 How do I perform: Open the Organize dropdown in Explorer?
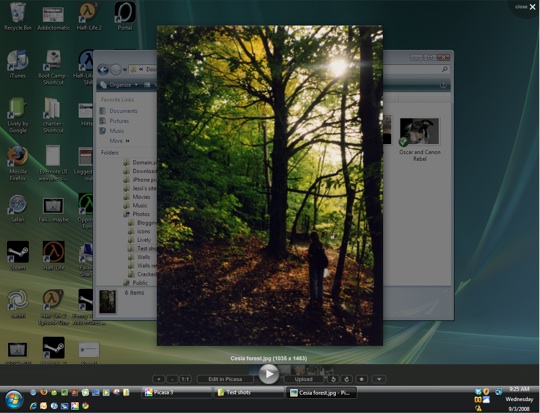point(119,85)
